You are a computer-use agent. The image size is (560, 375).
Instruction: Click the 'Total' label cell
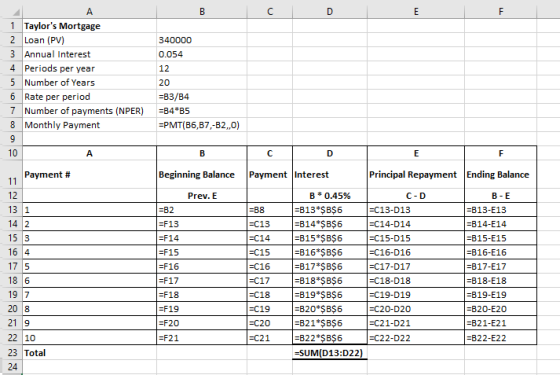coord(89,352)
